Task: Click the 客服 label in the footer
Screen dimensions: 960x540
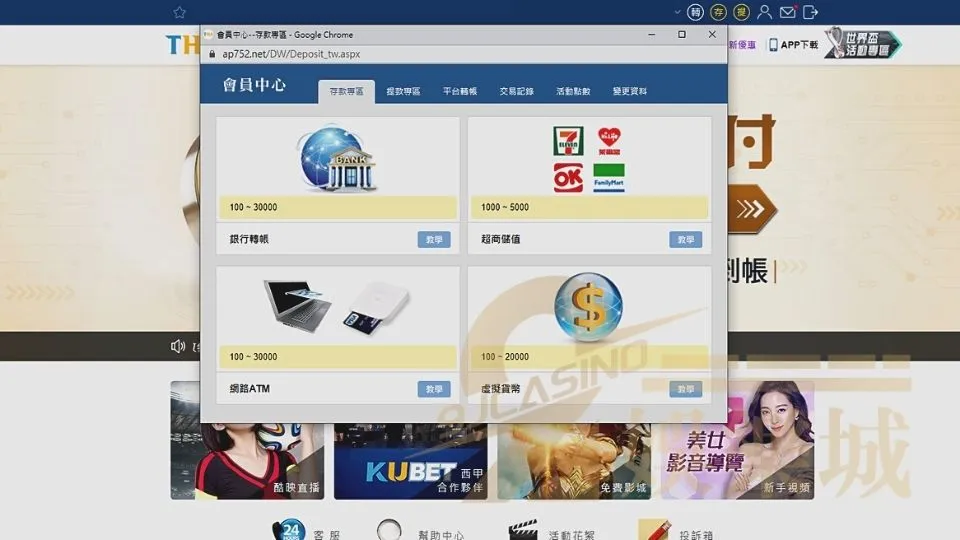Action: tap(327, 535)
